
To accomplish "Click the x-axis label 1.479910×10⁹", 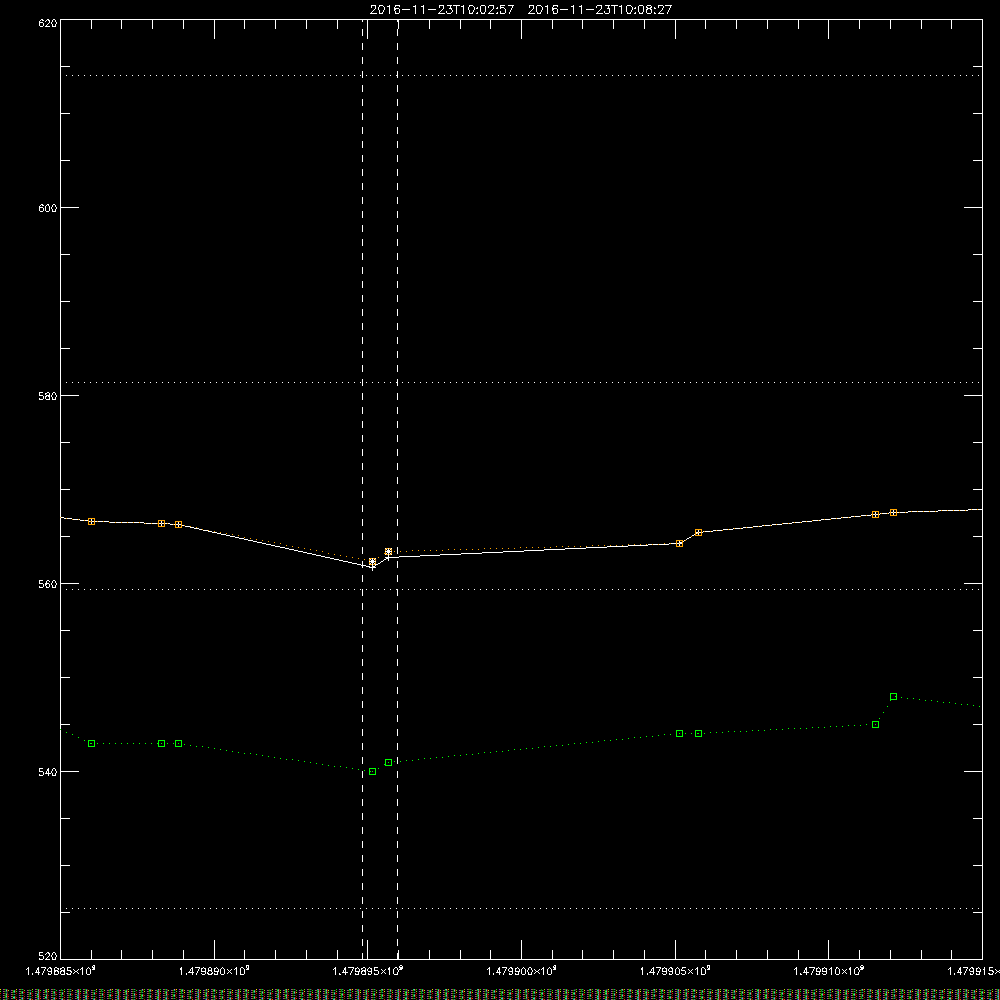I will click(x=829, y=971).
